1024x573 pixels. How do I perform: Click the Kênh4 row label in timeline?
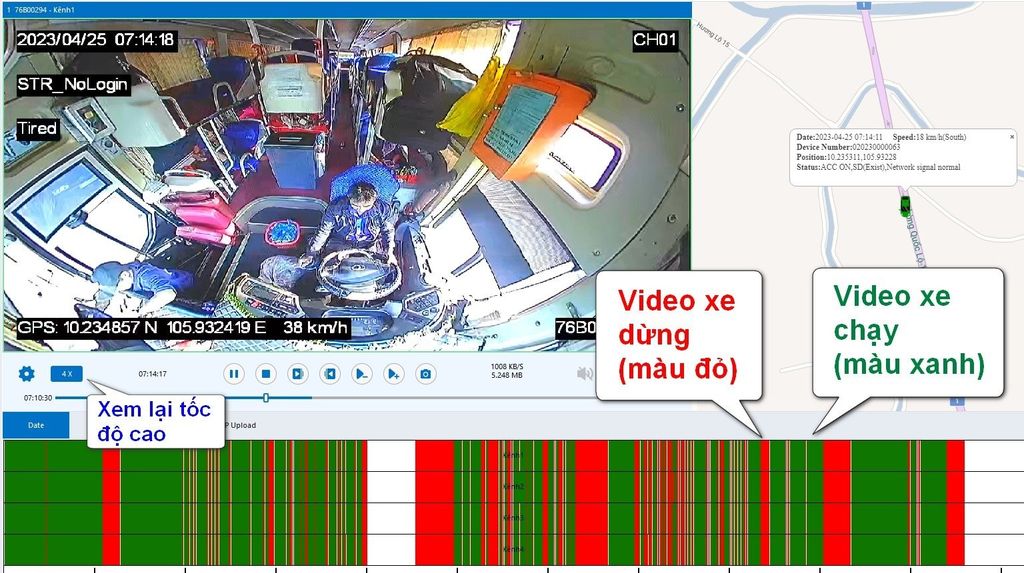[x=513, y=549]
